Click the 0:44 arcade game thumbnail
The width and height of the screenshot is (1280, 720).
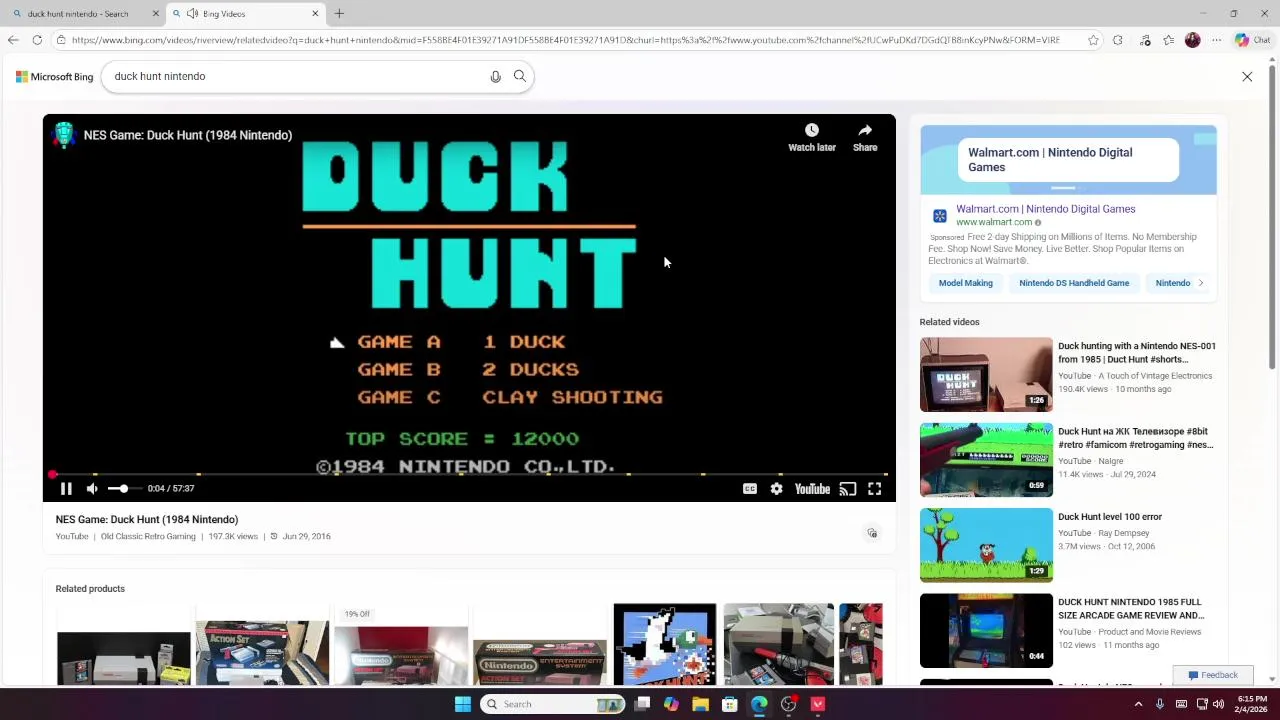[x=986, y=631]
